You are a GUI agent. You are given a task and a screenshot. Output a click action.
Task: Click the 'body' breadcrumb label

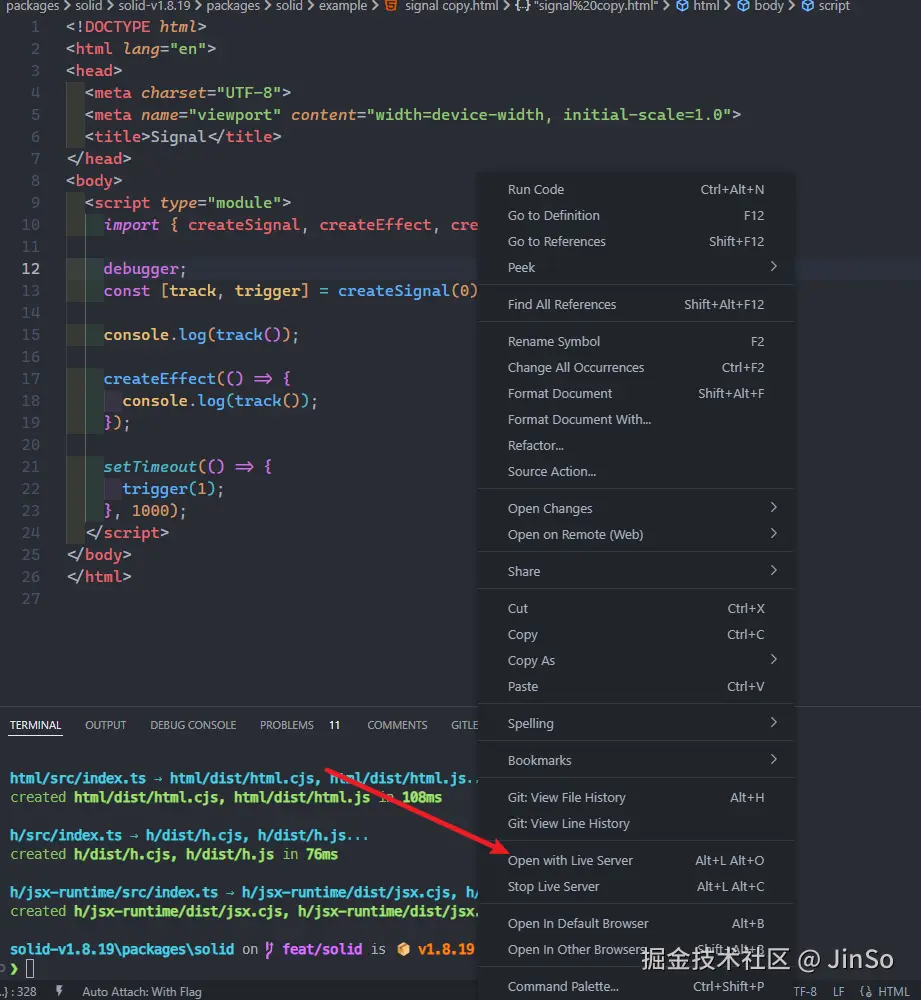click(x=769, y=6)
